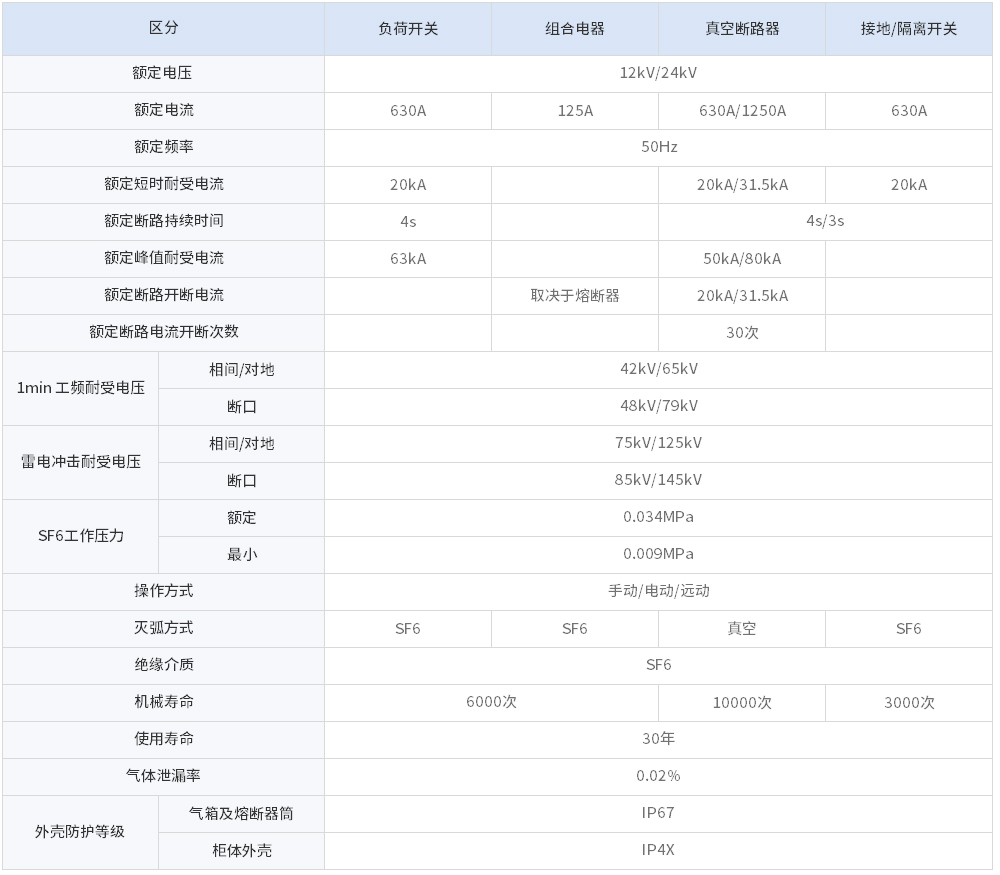Viewport: 1000px width, 875px height.
Task: Click the 额定频率 row label
Action: point(163,147)
